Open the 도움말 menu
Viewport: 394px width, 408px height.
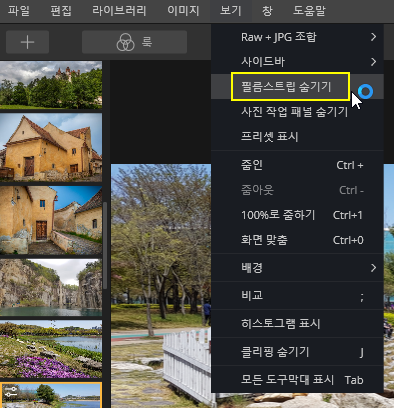309,11
